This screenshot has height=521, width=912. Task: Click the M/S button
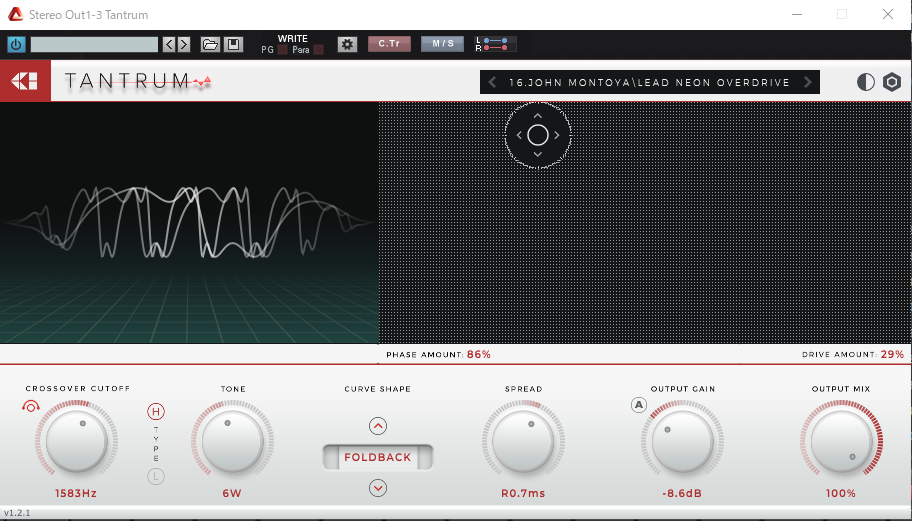click(443, 44)
